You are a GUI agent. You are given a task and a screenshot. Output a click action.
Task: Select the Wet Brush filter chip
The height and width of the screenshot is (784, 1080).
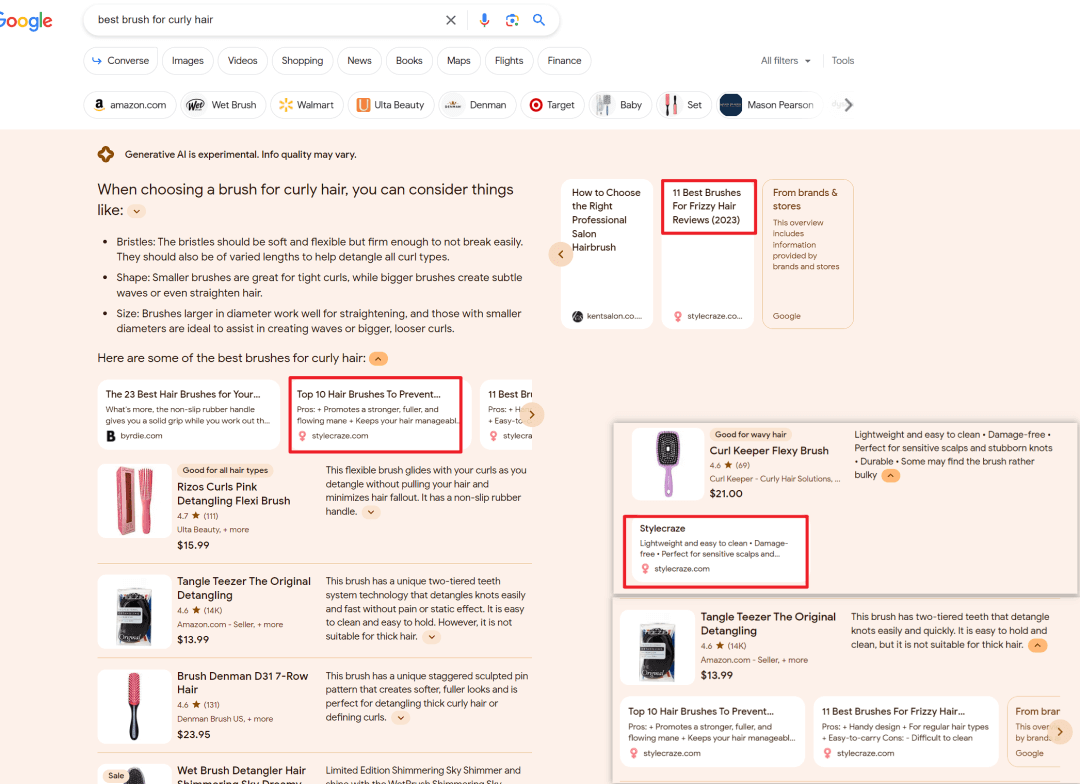223,105
